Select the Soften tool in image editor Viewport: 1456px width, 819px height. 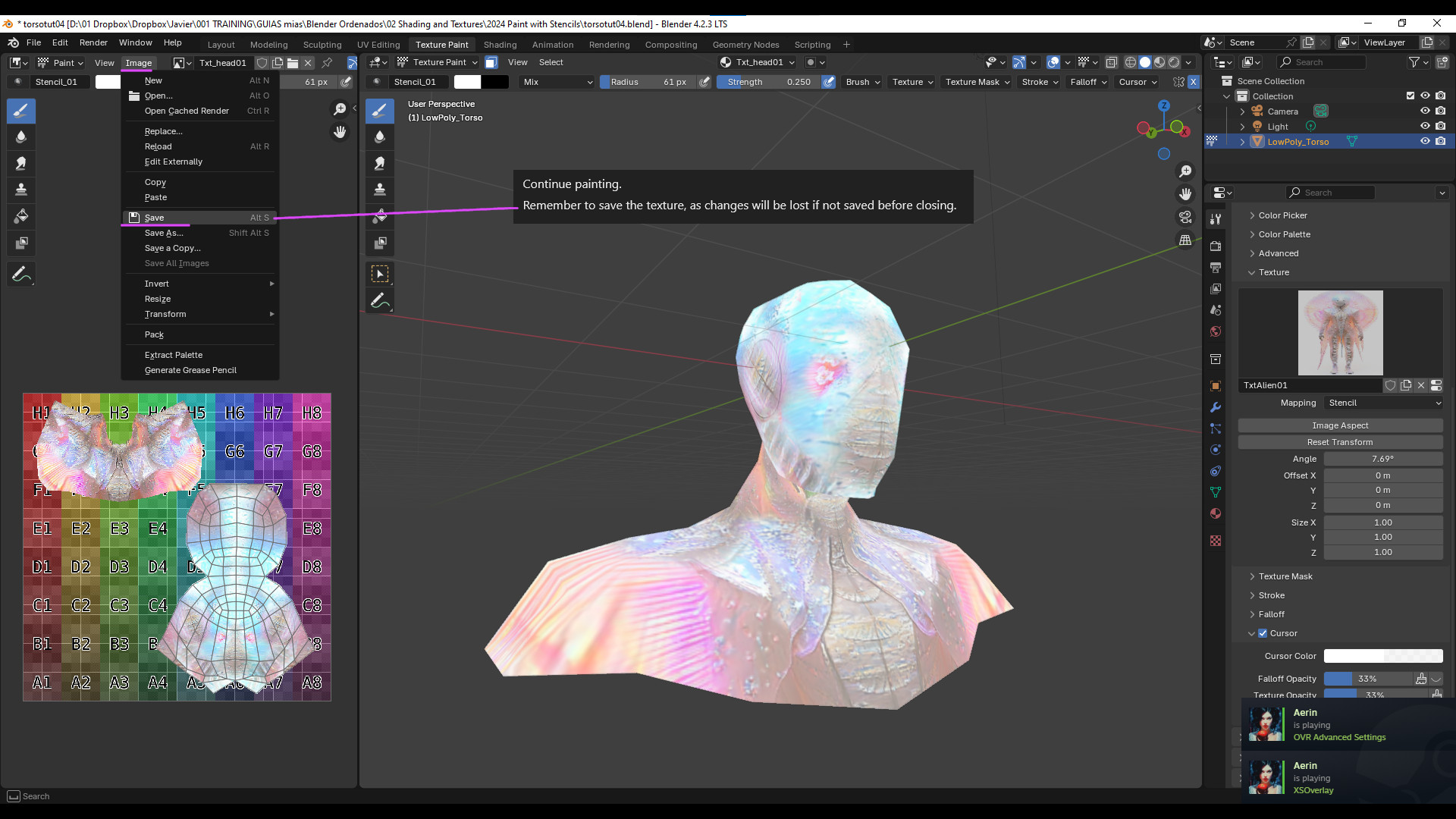click(21, 137)
